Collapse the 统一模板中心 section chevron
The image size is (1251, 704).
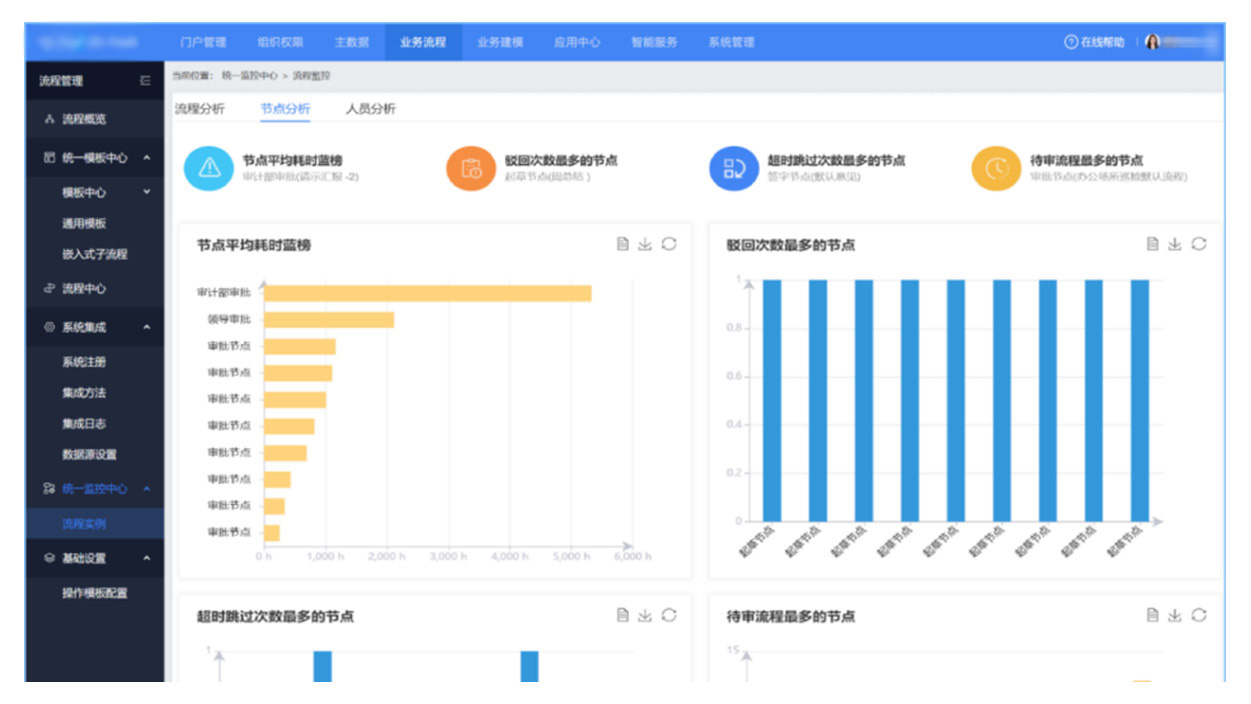[147, 158]
